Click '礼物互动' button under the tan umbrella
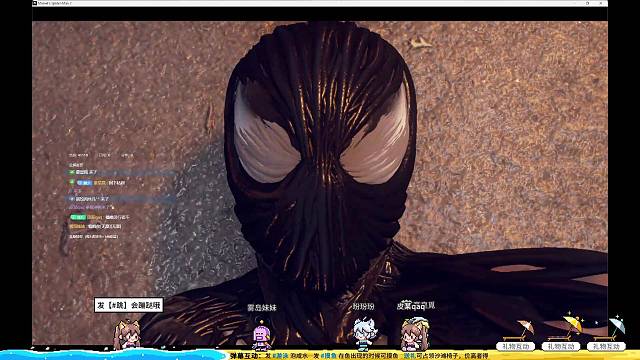 click(516, 347)
